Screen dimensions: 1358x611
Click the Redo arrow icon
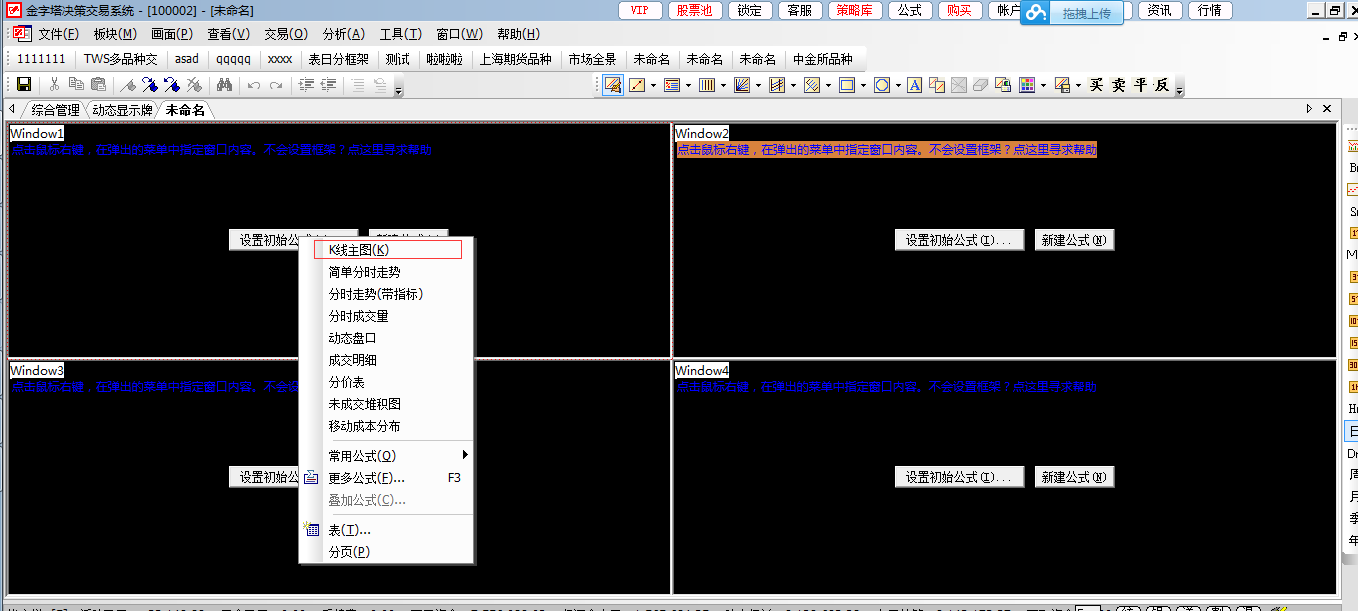[x=276, y=85]
